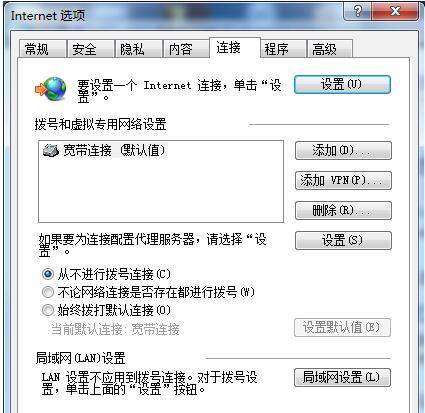This screenshot has width=425, height=413.
Task: Select 不论网络连接是否存在都进行拨号 option
Action: pyautogui.click(x=48, y=292)
